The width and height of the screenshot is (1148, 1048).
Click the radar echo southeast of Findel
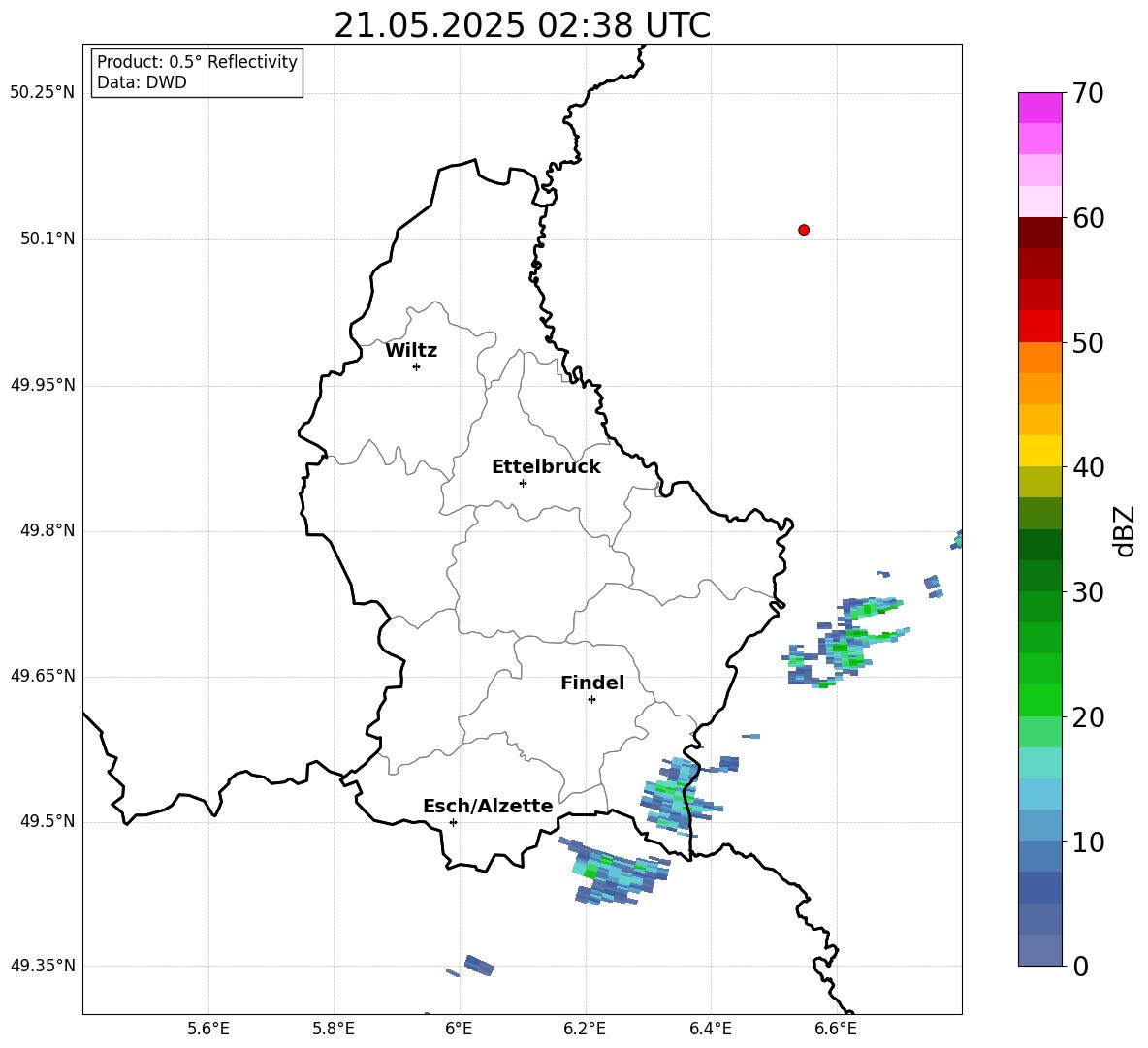point(681,796)
